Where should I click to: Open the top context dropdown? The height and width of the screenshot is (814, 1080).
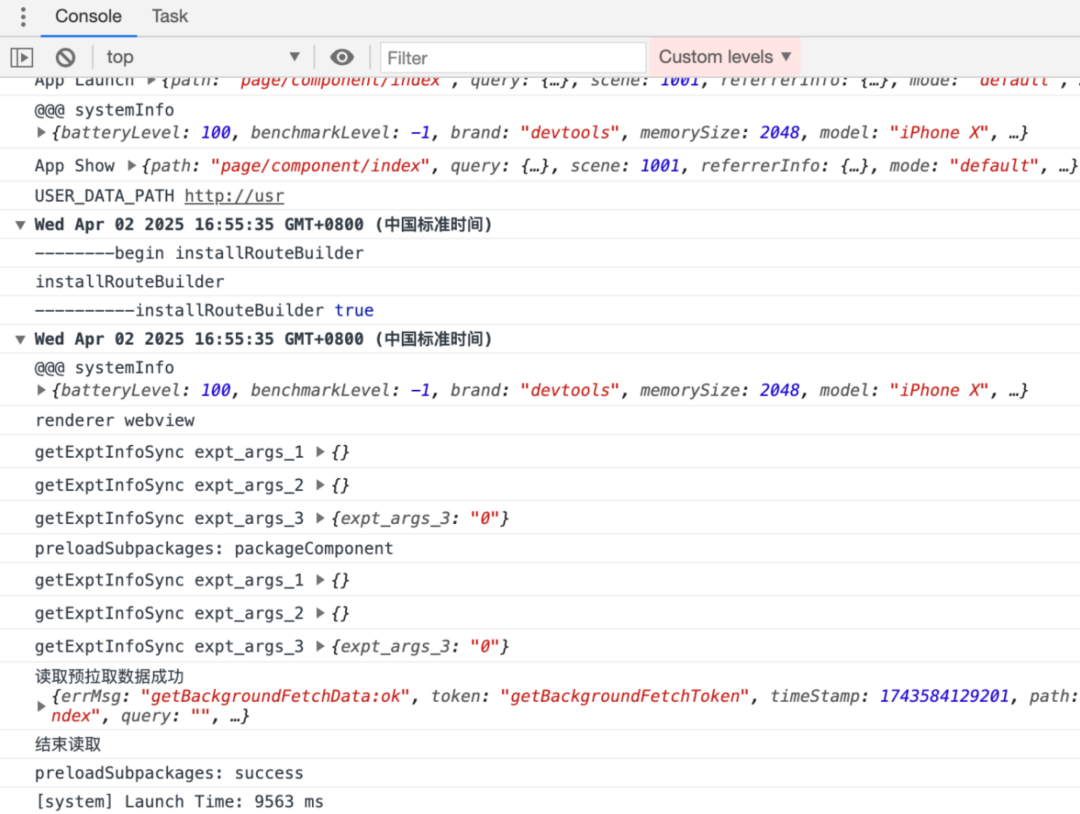click(x=203, y=57)
